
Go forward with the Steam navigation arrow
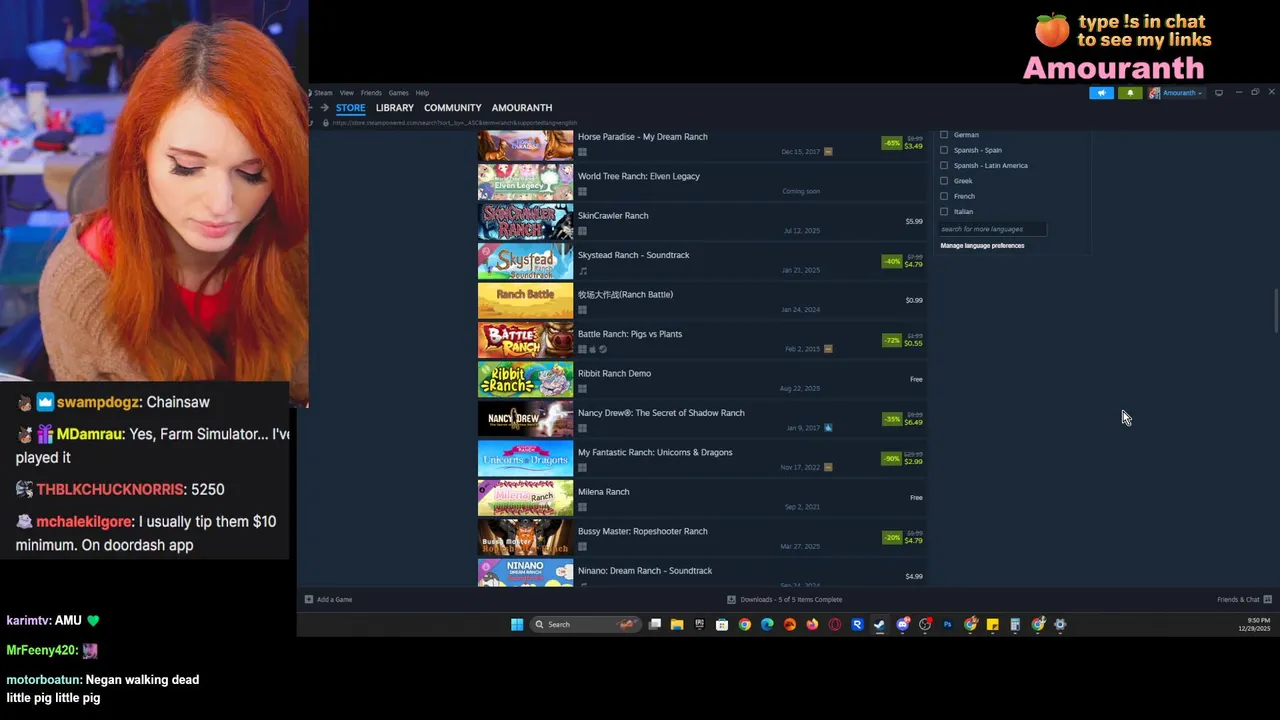tap(324, 107)
